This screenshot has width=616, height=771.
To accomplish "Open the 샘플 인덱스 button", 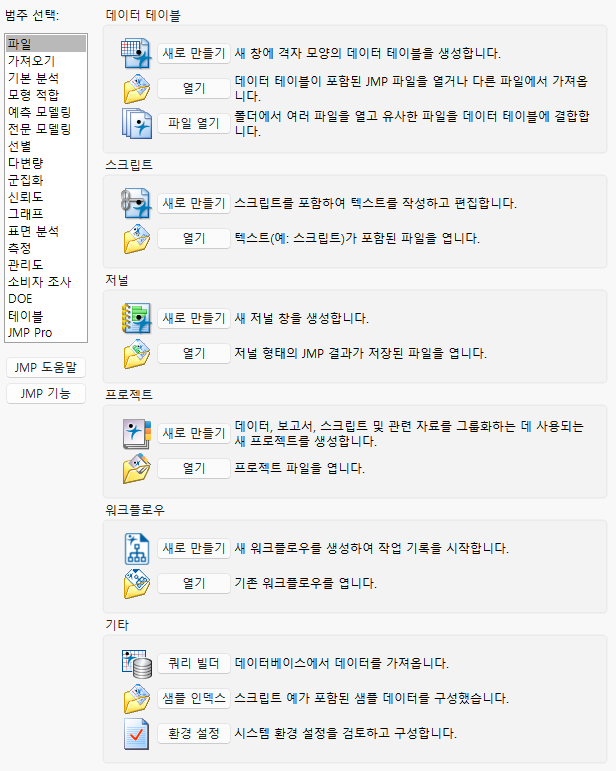I will point(194,698).
